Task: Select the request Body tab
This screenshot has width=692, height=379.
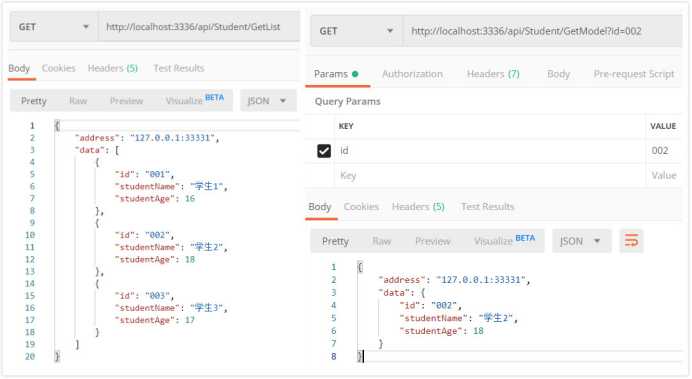Action: pos(558,74)
